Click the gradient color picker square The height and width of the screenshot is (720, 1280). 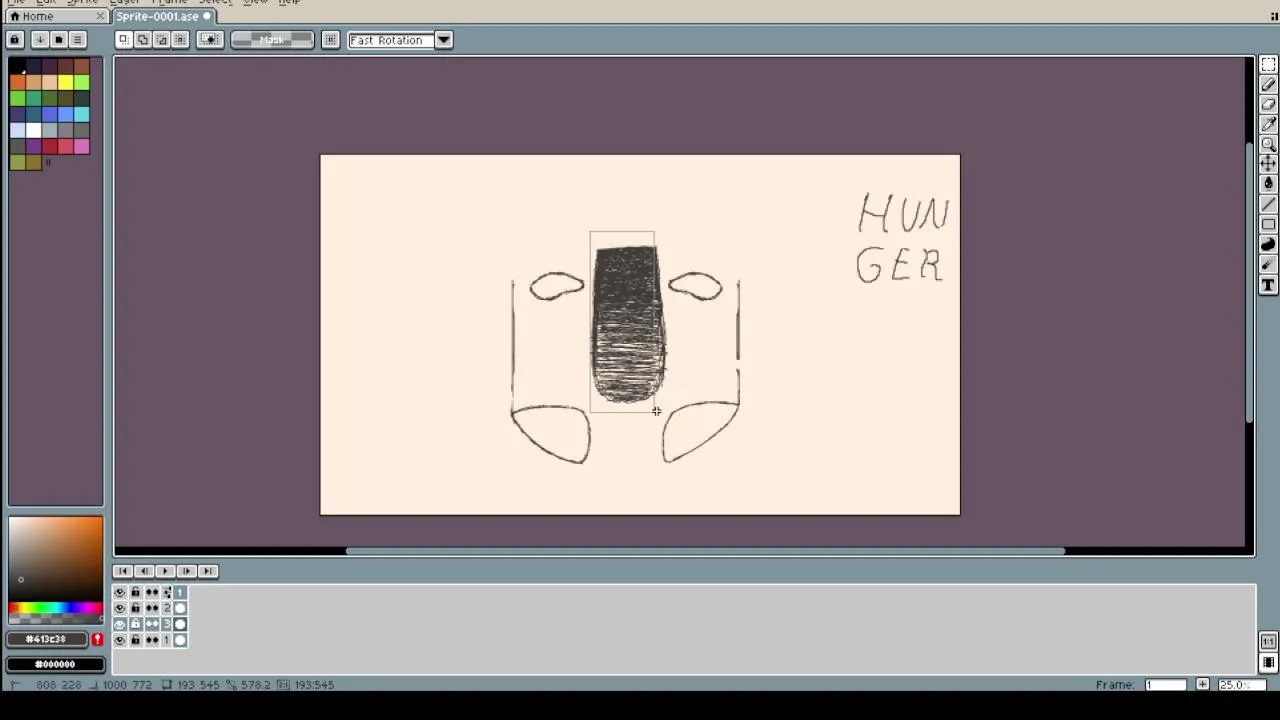click(55, 558)
